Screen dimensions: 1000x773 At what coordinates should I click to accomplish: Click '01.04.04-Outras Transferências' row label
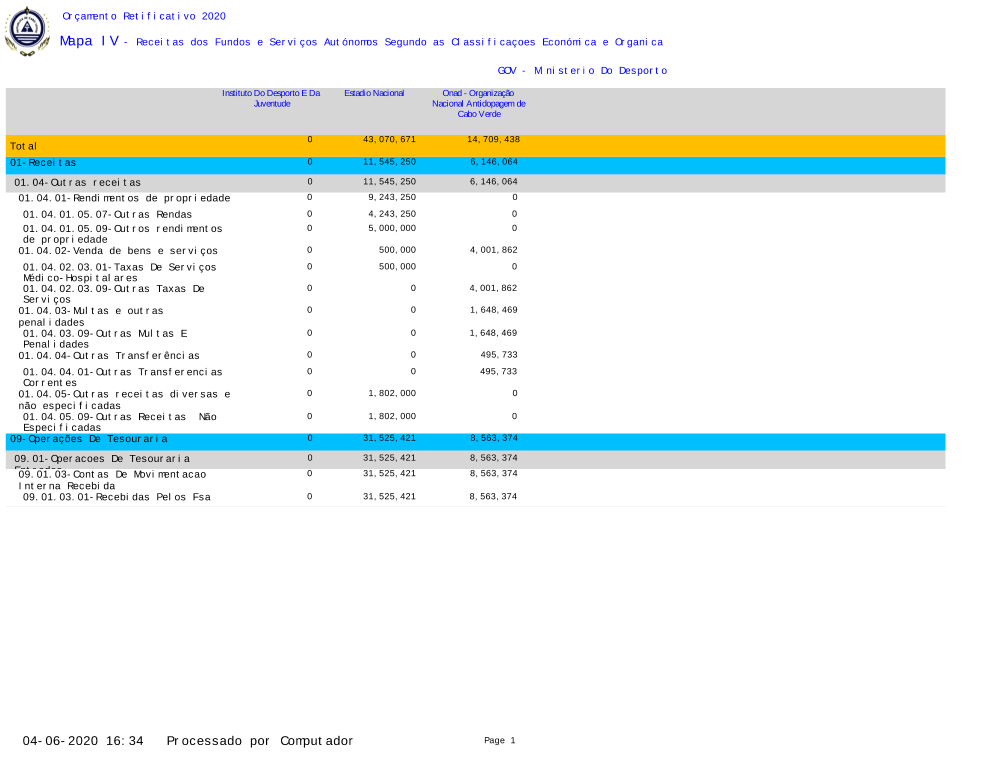coord(109,355)
